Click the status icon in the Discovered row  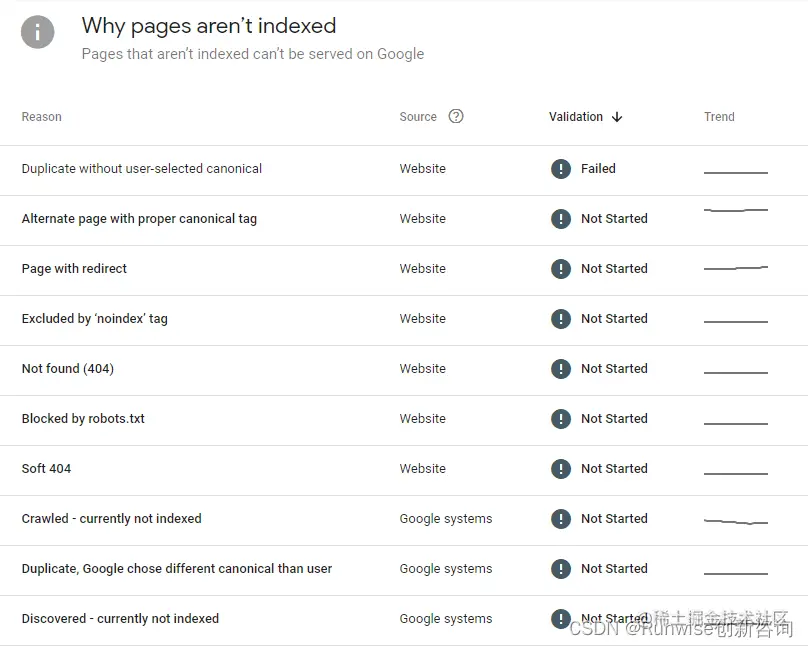coord(561,618)
